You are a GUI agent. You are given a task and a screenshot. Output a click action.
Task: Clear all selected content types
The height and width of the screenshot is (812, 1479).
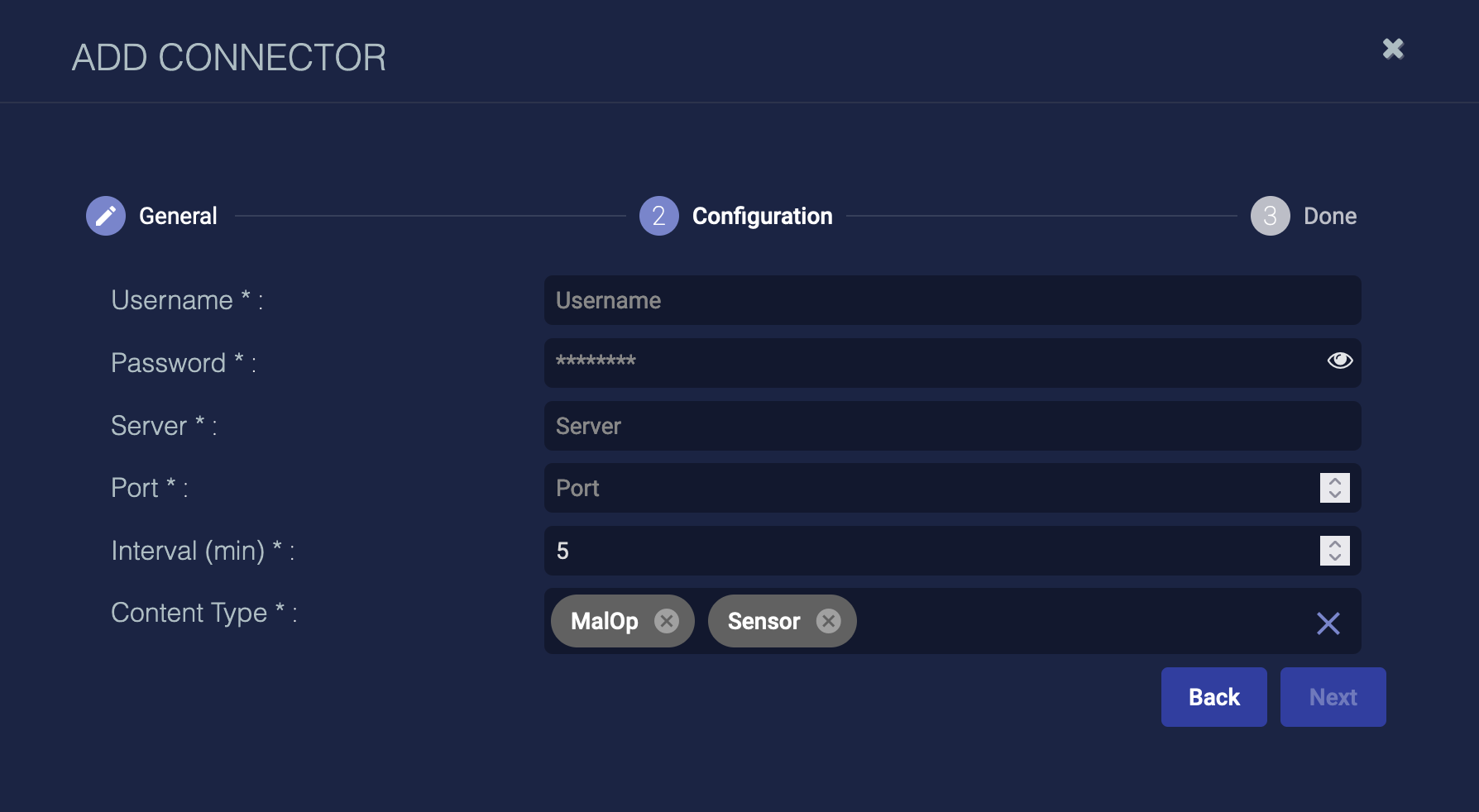[x=1328, y=623]
